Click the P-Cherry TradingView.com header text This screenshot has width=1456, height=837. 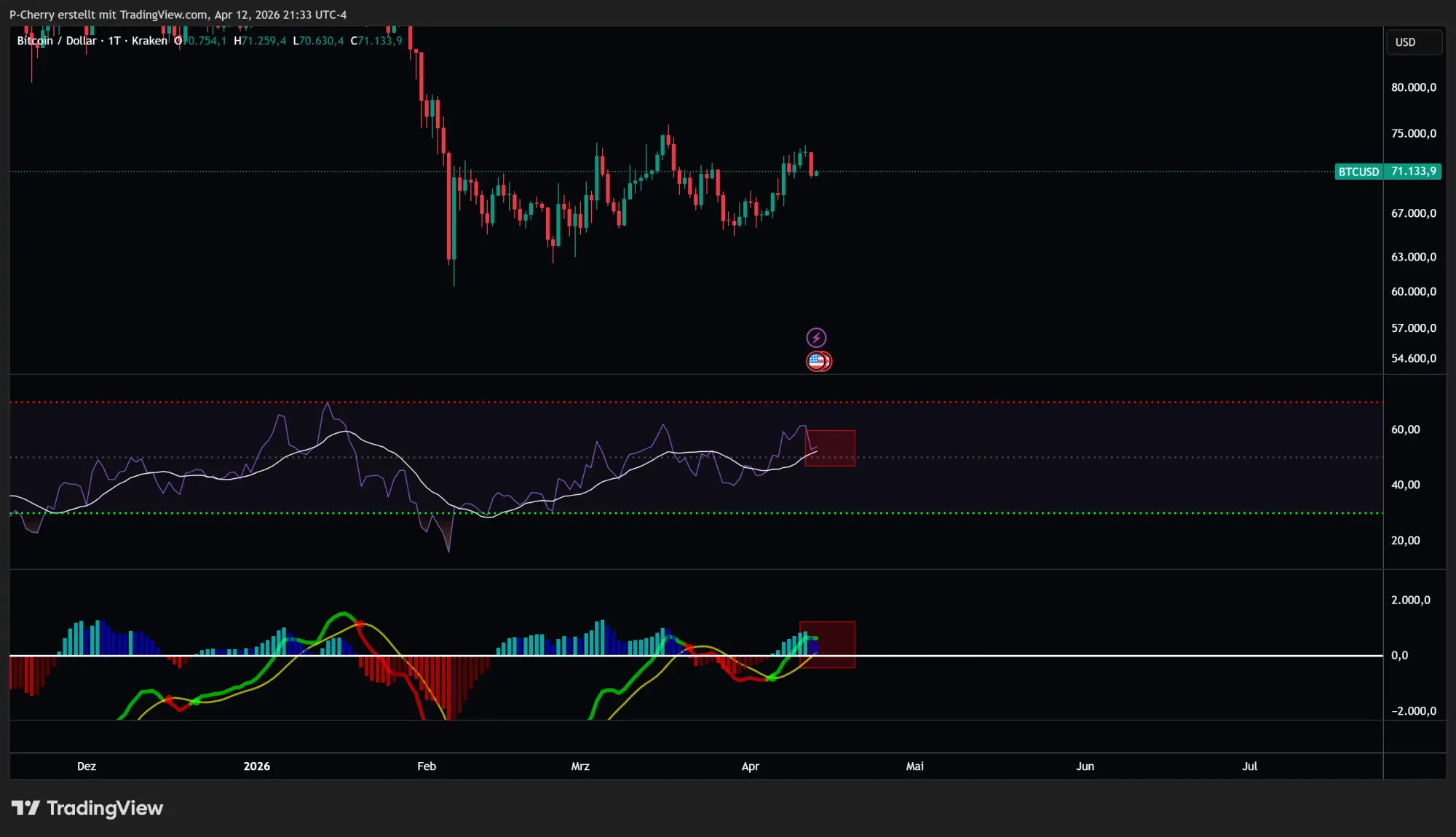coord(178,15)
